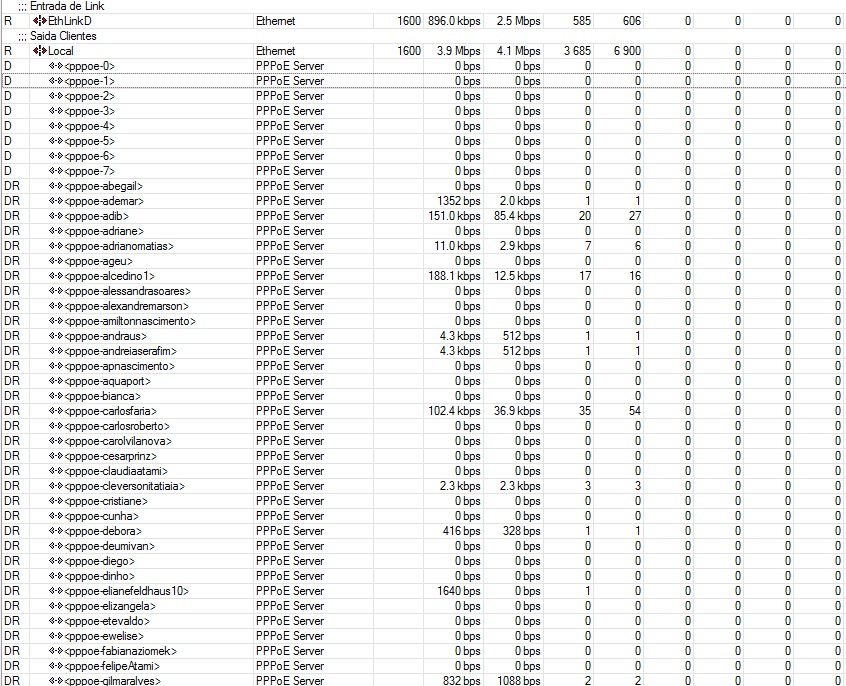Click the pppoe-andraus interface icon
The image size is (846, 686).
56,336
